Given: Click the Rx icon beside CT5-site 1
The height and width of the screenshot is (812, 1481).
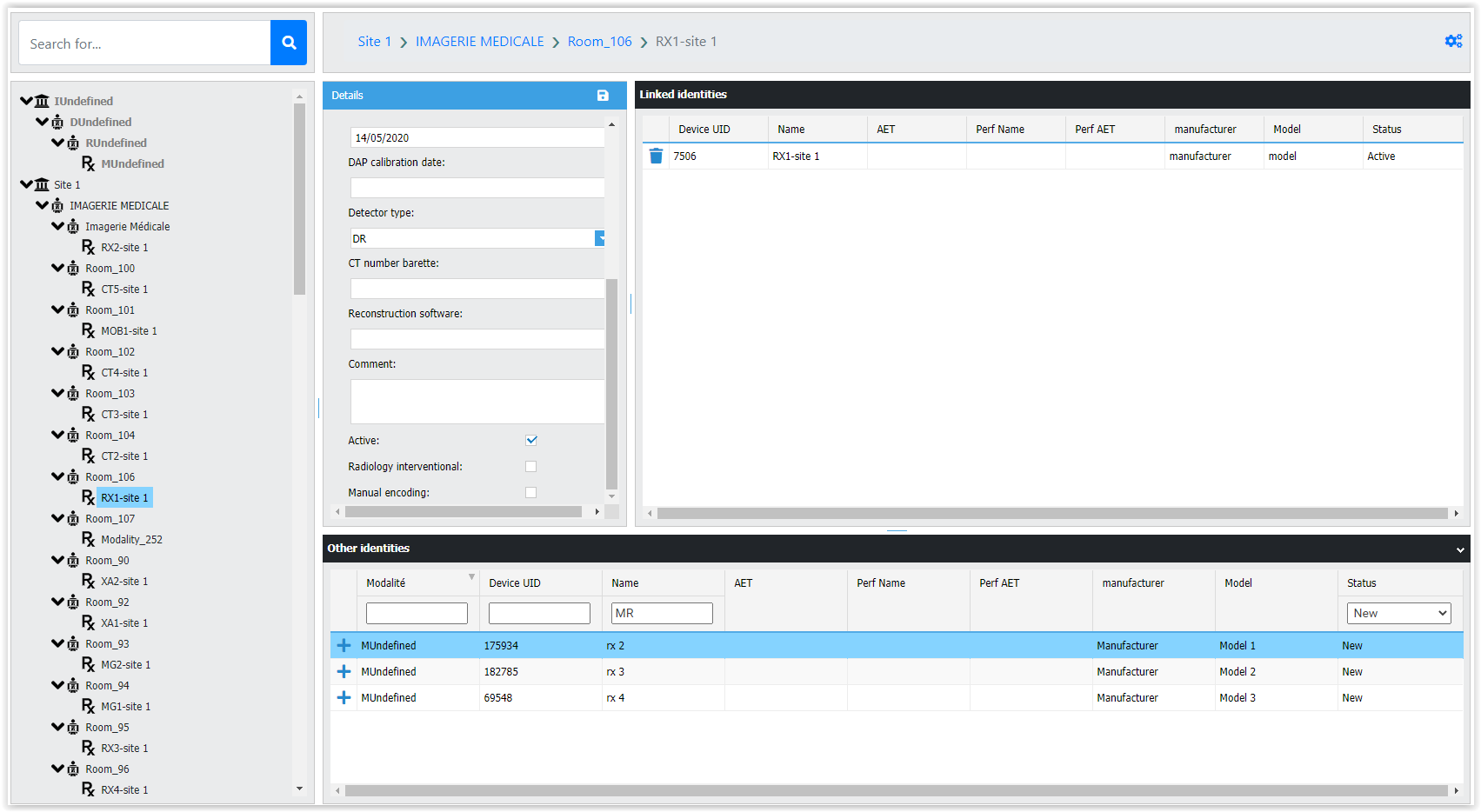Looking at the screenshot, I should point(89,290).
